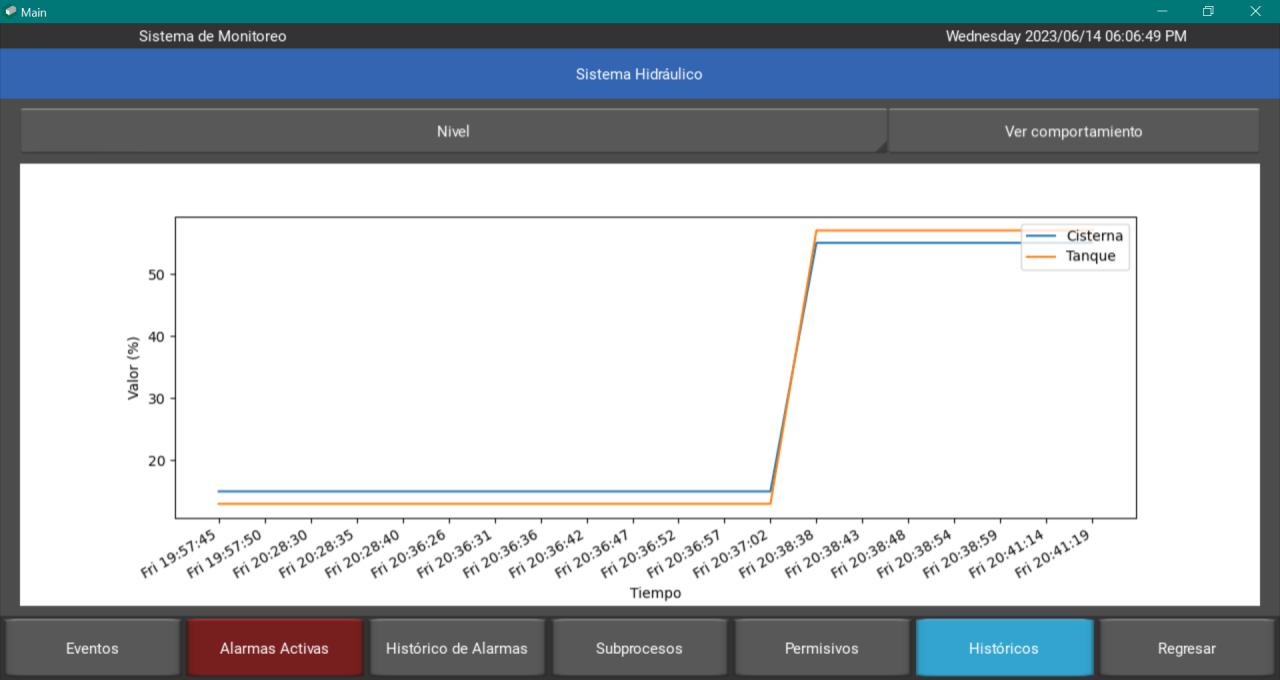Click the Sistema Hidráulico header bar

coord(640,74)
